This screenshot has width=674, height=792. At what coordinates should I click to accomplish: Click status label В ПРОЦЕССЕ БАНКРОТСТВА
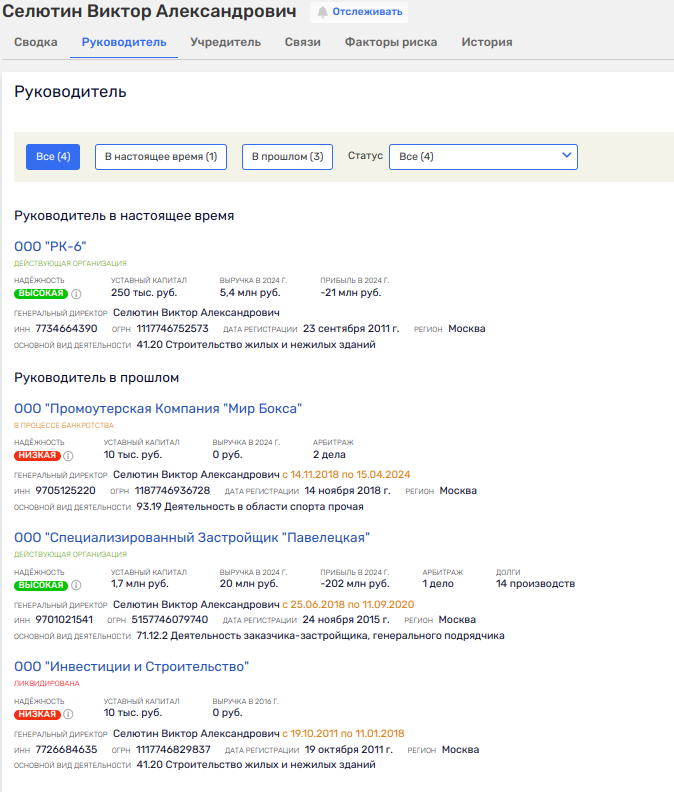(x=64, y=425)
